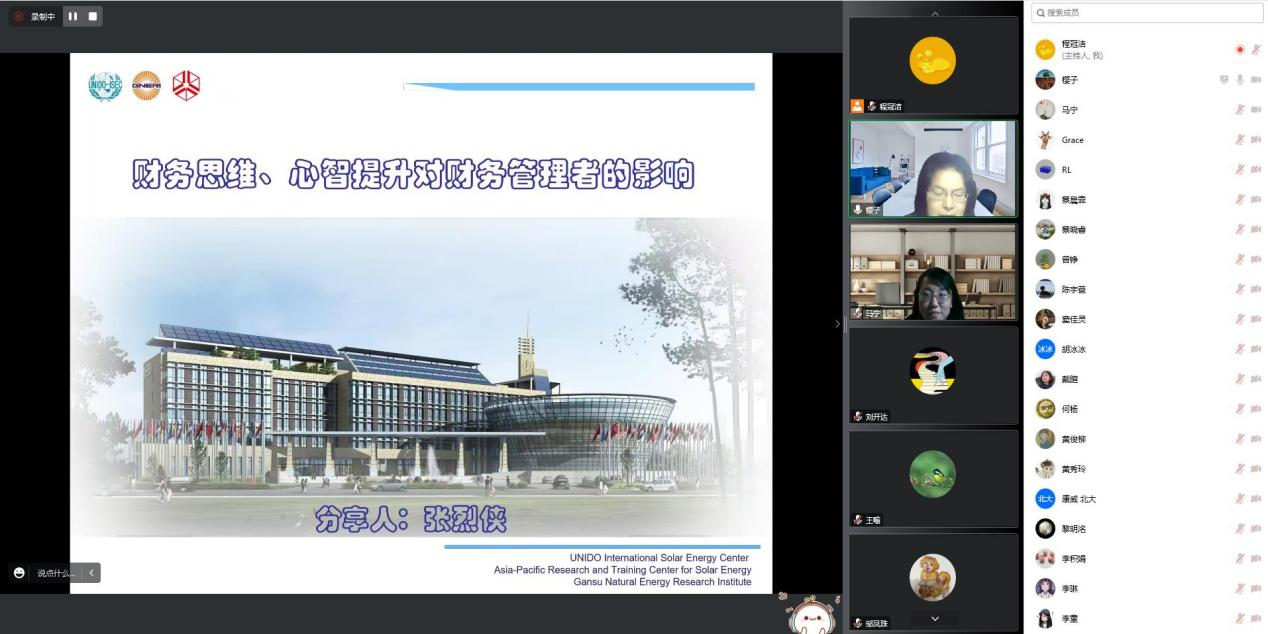
Task: Click the 冰冰 blue avatar icon
Action: 1045,349
